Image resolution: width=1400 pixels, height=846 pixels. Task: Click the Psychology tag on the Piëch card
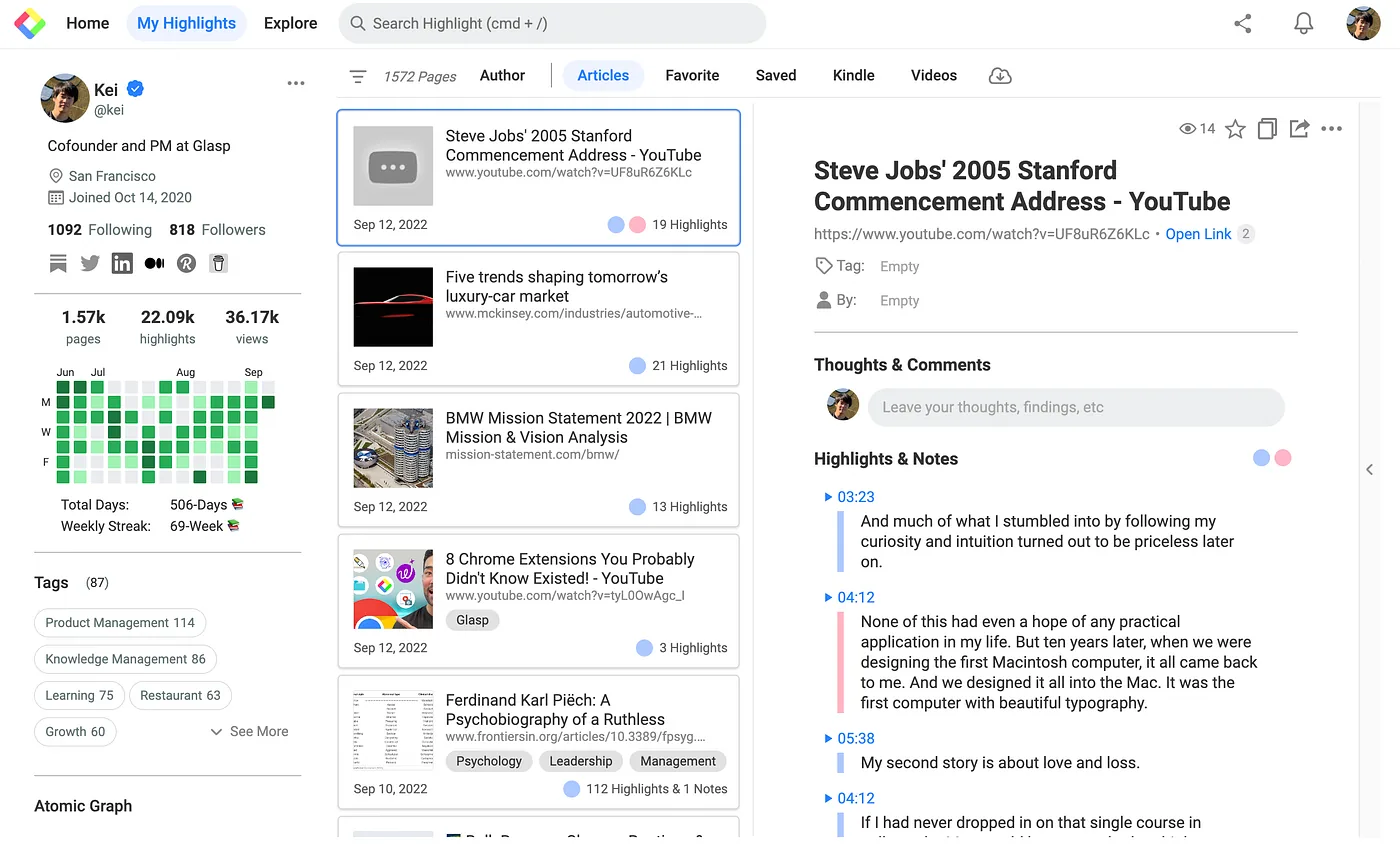489,761
